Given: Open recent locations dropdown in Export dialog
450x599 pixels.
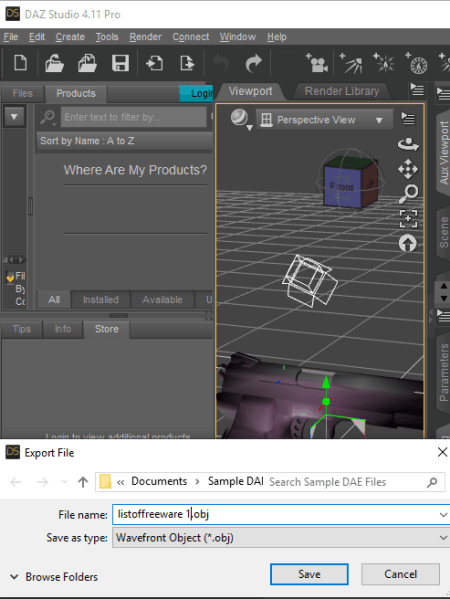Looking at the screenshot, I should (x=64, y=482).
